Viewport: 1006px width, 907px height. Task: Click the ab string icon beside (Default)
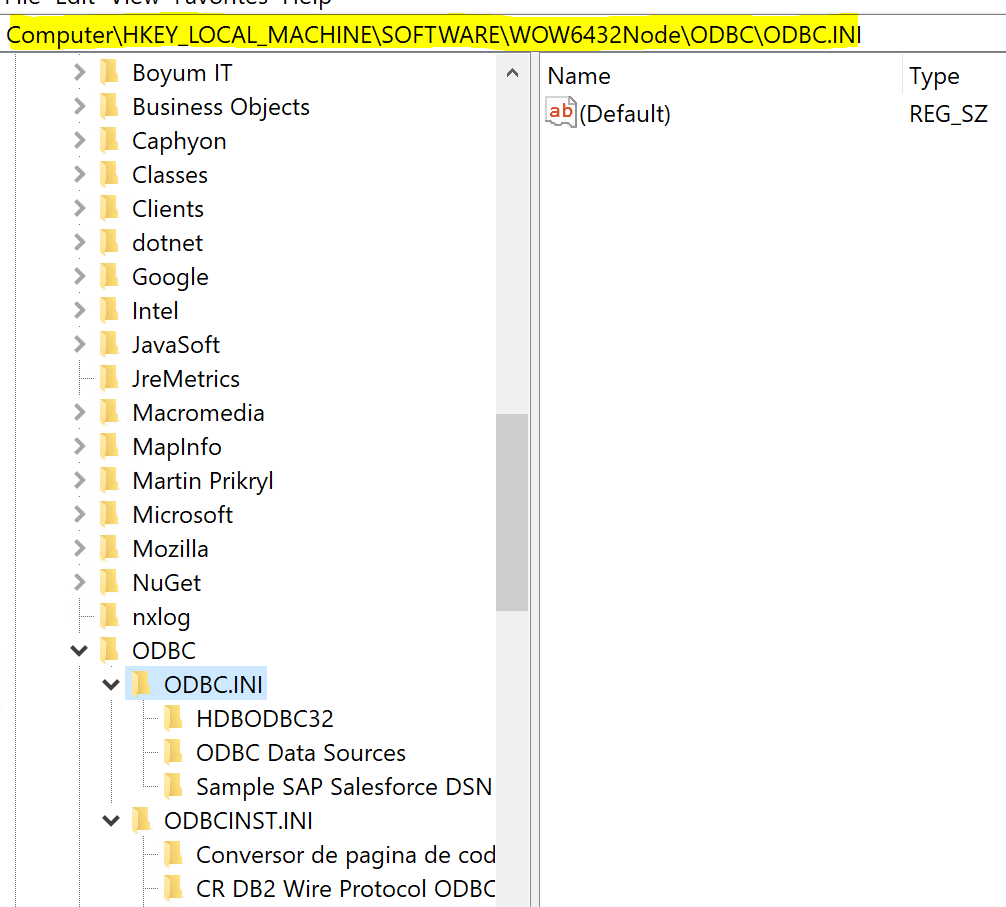coord(561,113)
